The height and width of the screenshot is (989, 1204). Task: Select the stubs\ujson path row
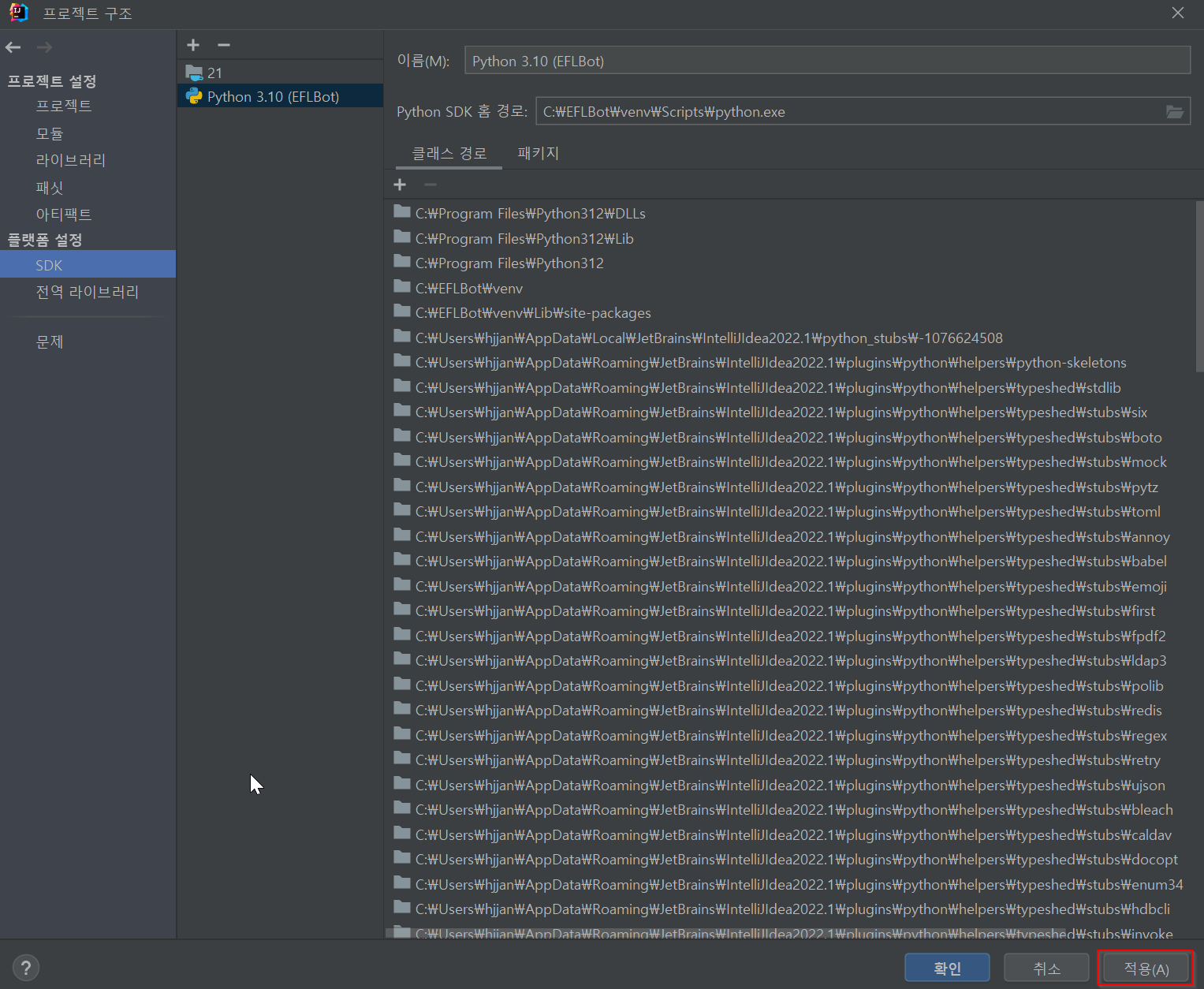tap(790, 785)
